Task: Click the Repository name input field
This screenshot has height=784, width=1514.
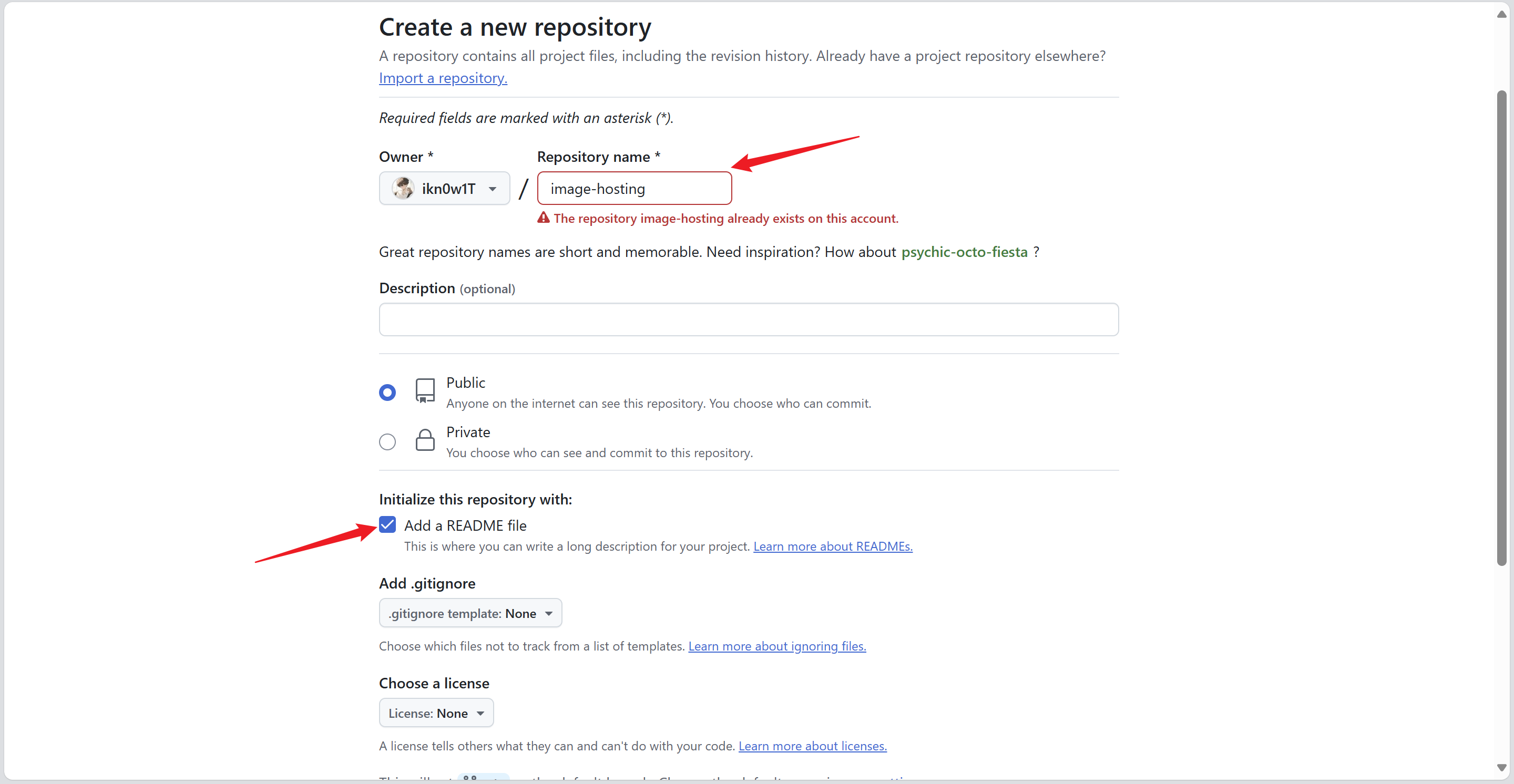Action: point(633,189)
